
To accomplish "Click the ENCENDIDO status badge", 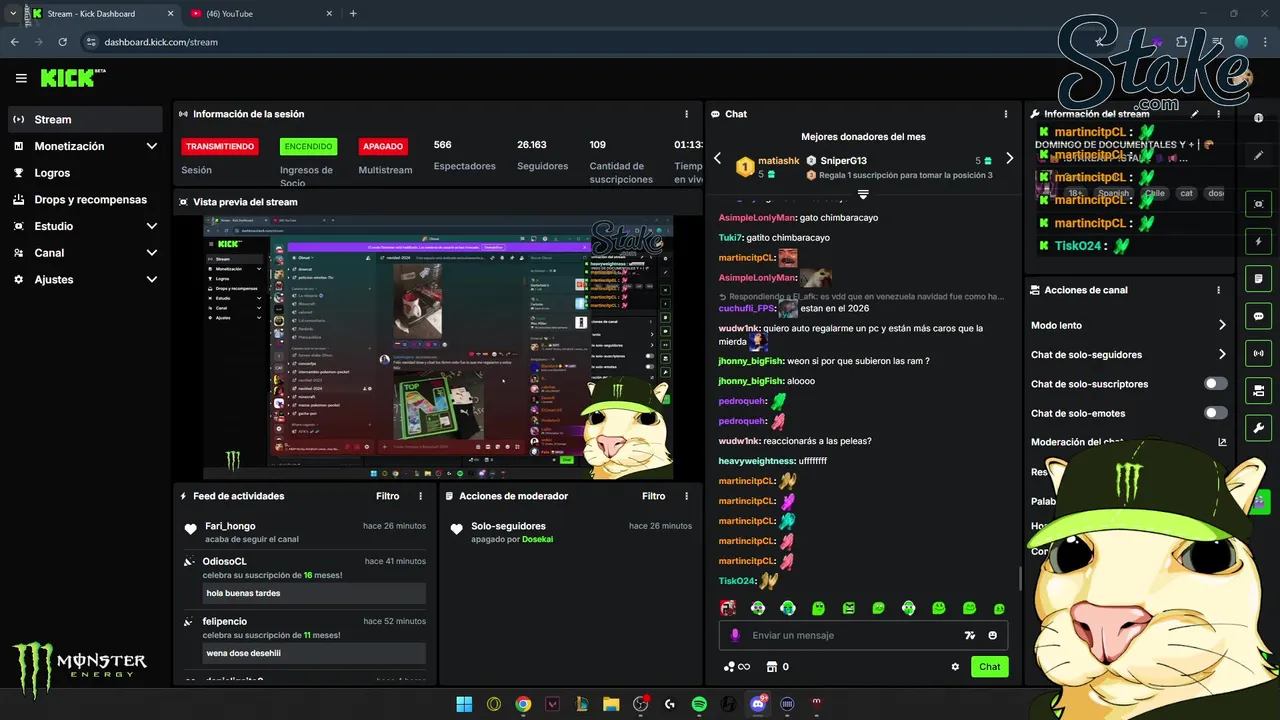I will pyautogui.click(x=308, y=146).
